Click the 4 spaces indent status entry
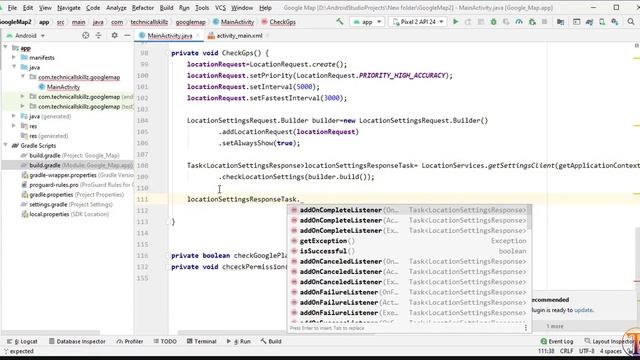640x360 pixels. pyautogui.click(x=611, y=351)
